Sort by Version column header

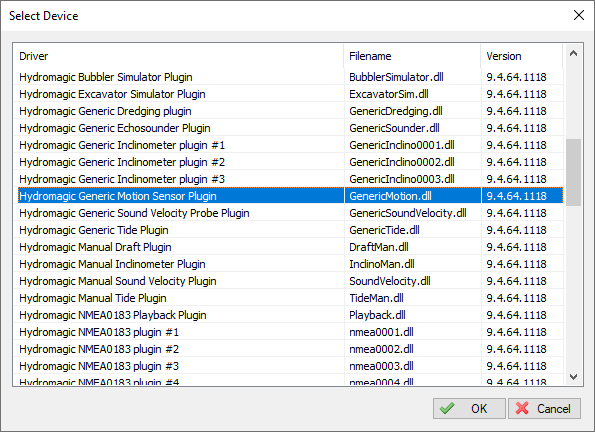[522, 56]
